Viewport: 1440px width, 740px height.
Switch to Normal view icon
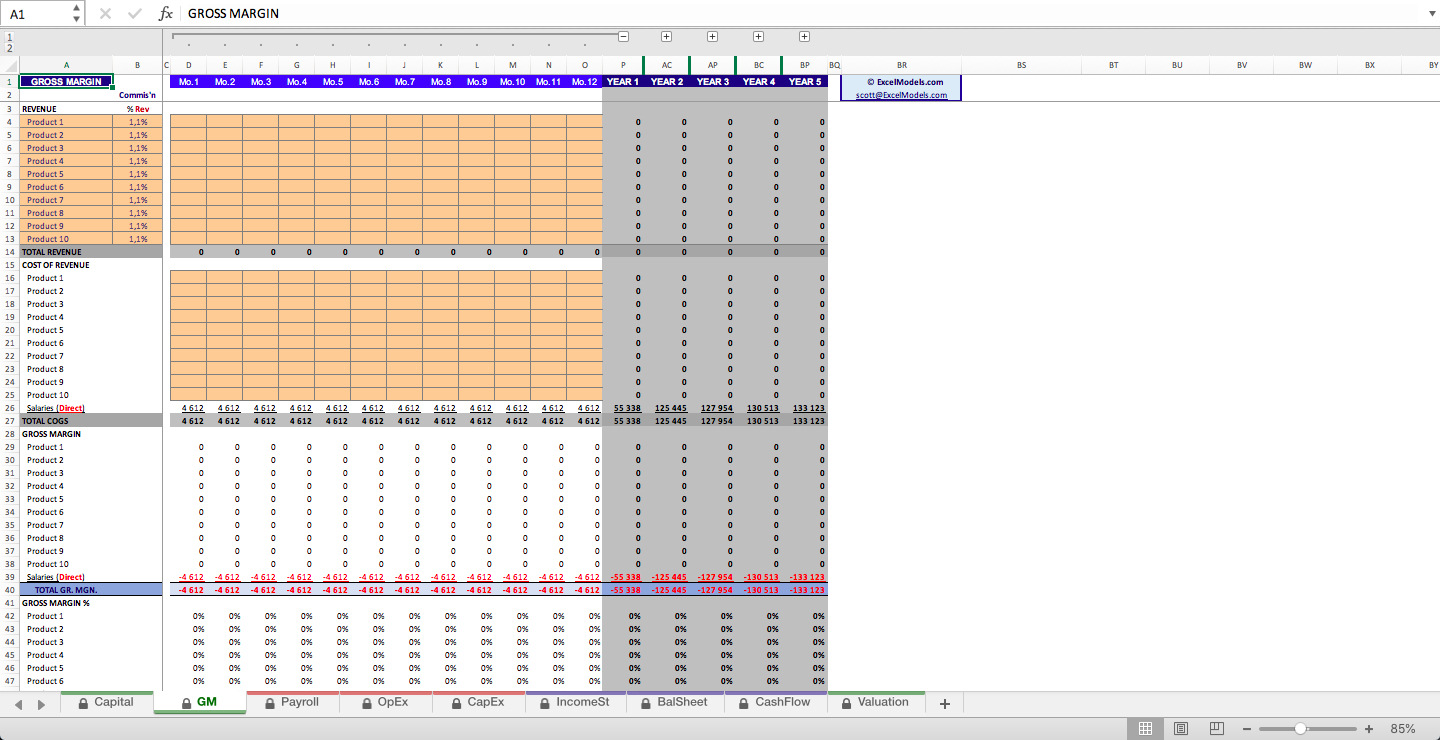[1146, 729]
